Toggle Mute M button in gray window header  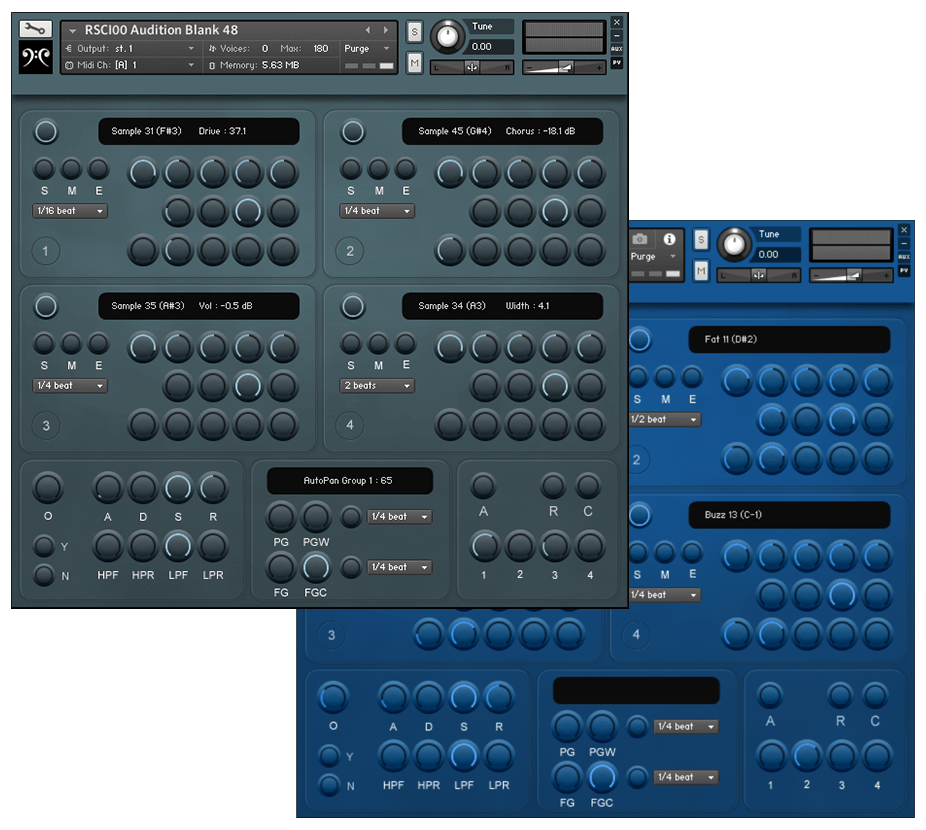415,62
